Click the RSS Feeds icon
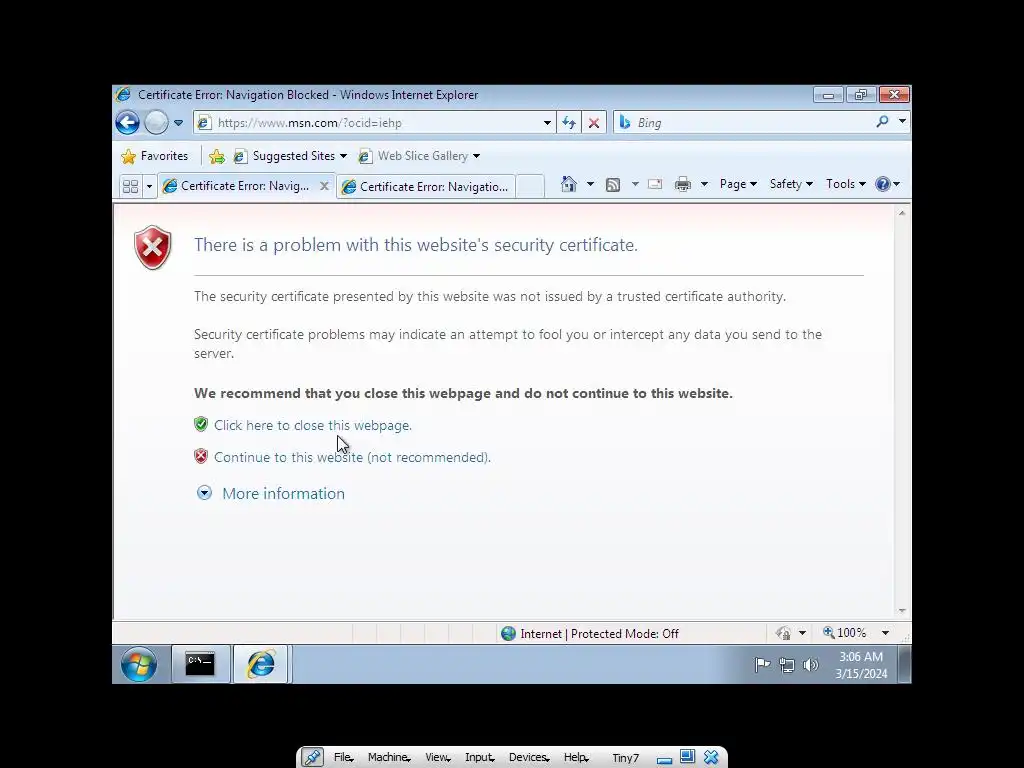The width and height of the screenshot is (1024, 768). [x=613, y=185]
